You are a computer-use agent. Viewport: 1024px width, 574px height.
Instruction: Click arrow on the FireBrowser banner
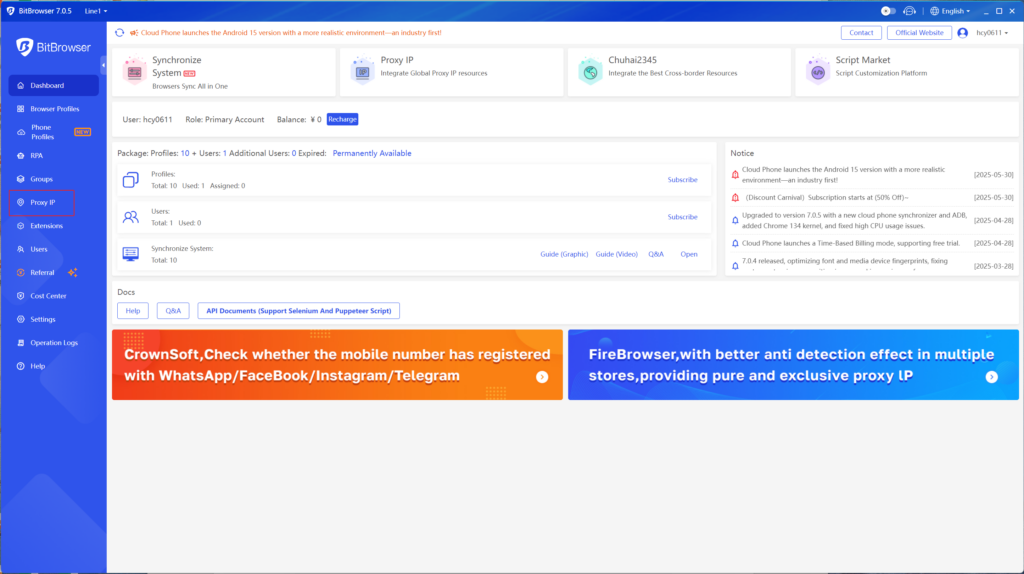point(991,377)
